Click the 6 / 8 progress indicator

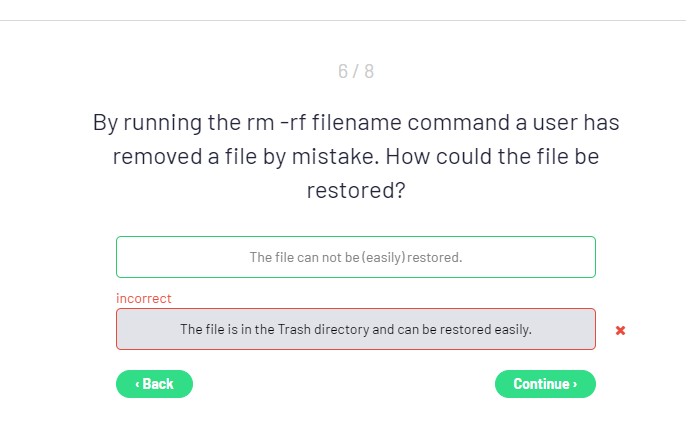coord(355,72)
